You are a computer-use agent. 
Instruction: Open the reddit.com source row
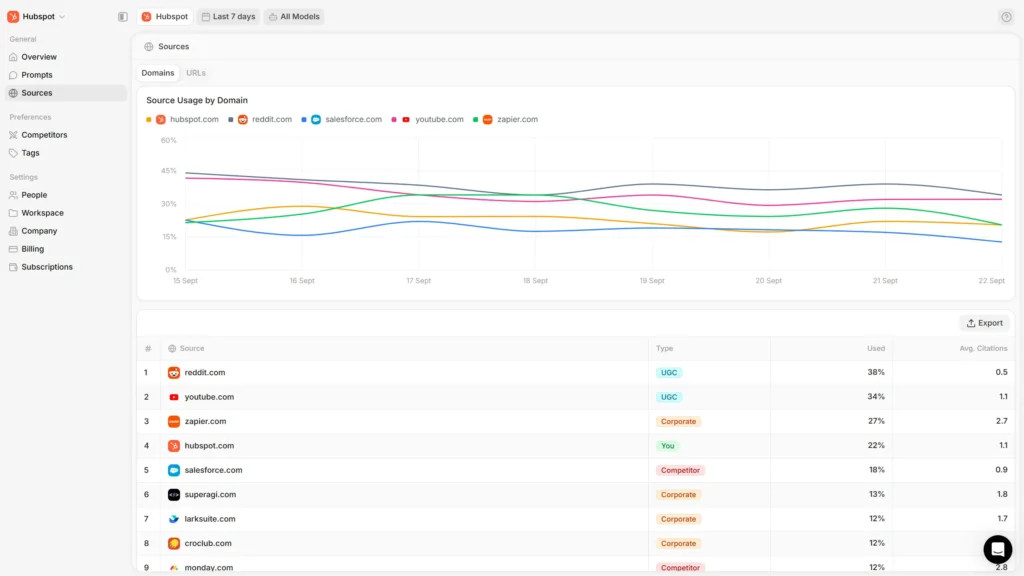pyautogui.click(x=575, y=372)
